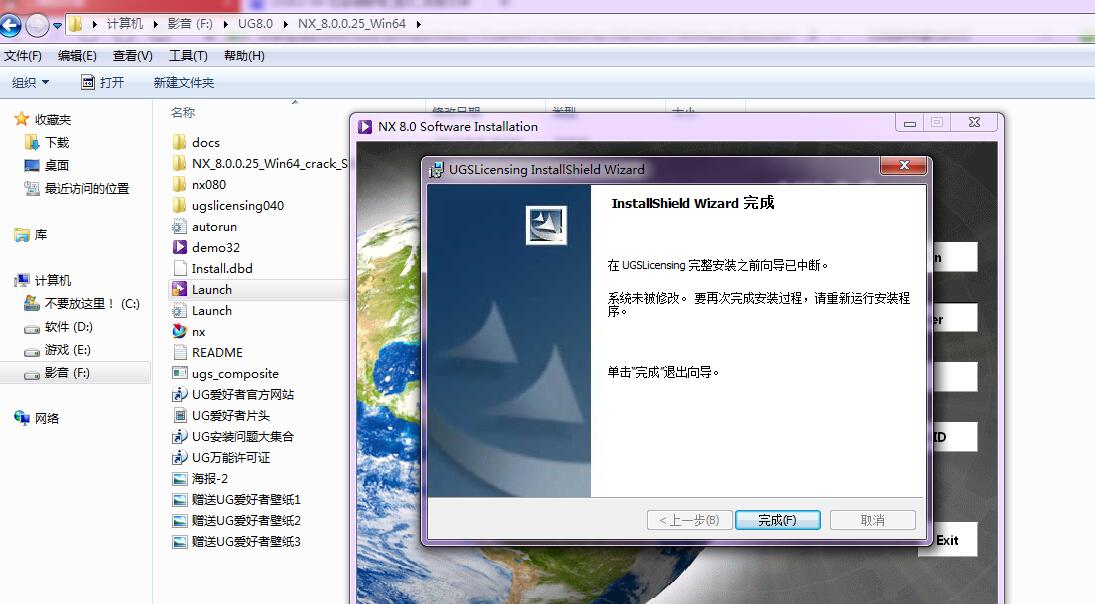This screenshot has height=604, width=1095.
Task: Close the UGSLicensing InstallShield Wizard dialog
Action: [904, 165]
